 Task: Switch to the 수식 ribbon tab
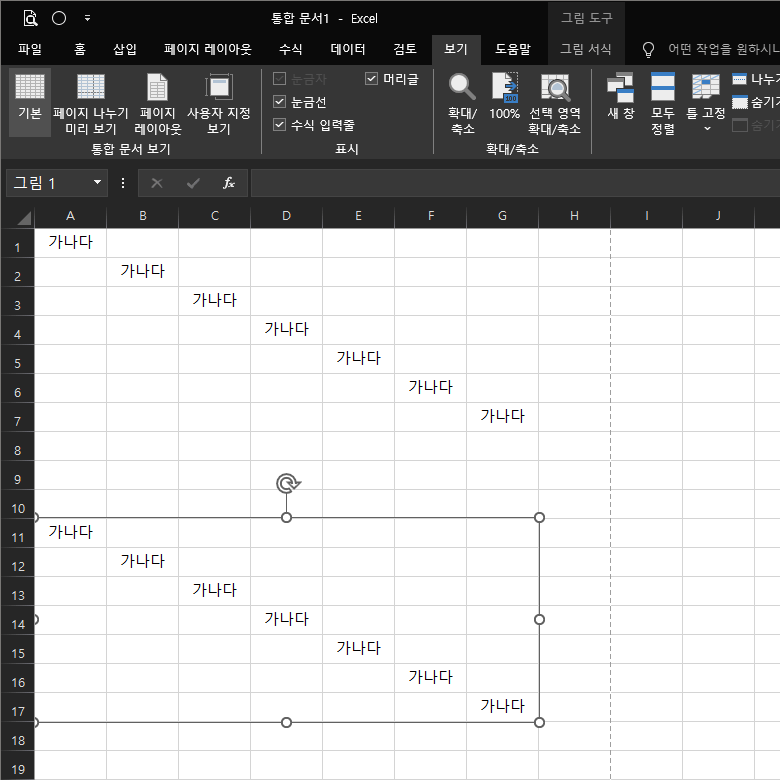(291, 49)
